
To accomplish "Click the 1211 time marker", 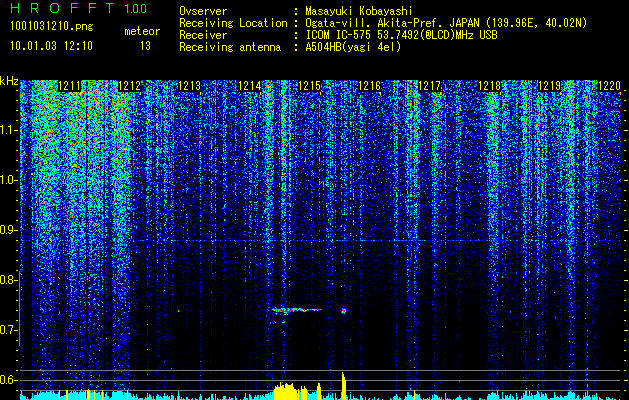I will (x=70, y=86).
